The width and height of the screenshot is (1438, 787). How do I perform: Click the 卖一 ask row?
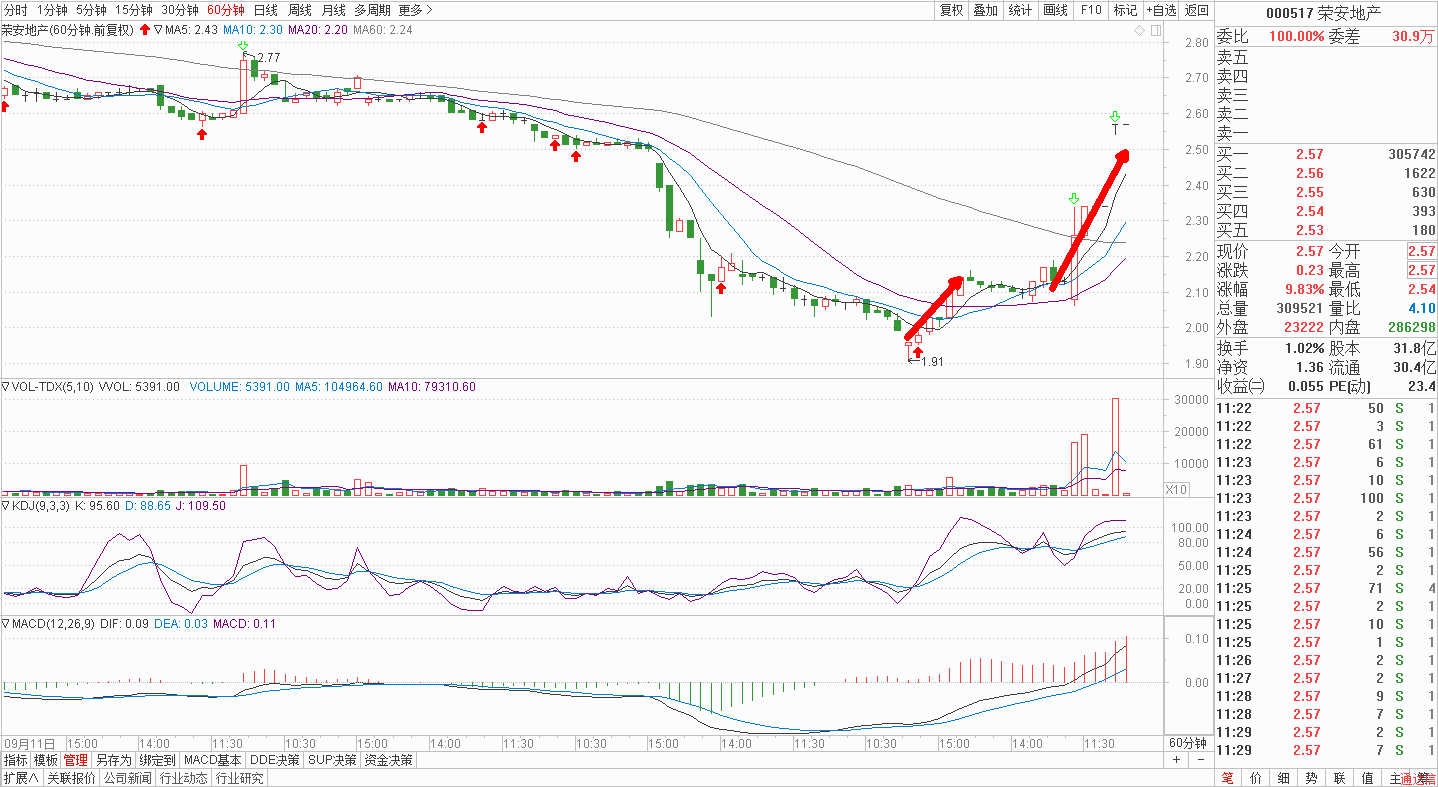pyautogui.click(x=1326, y=133)
